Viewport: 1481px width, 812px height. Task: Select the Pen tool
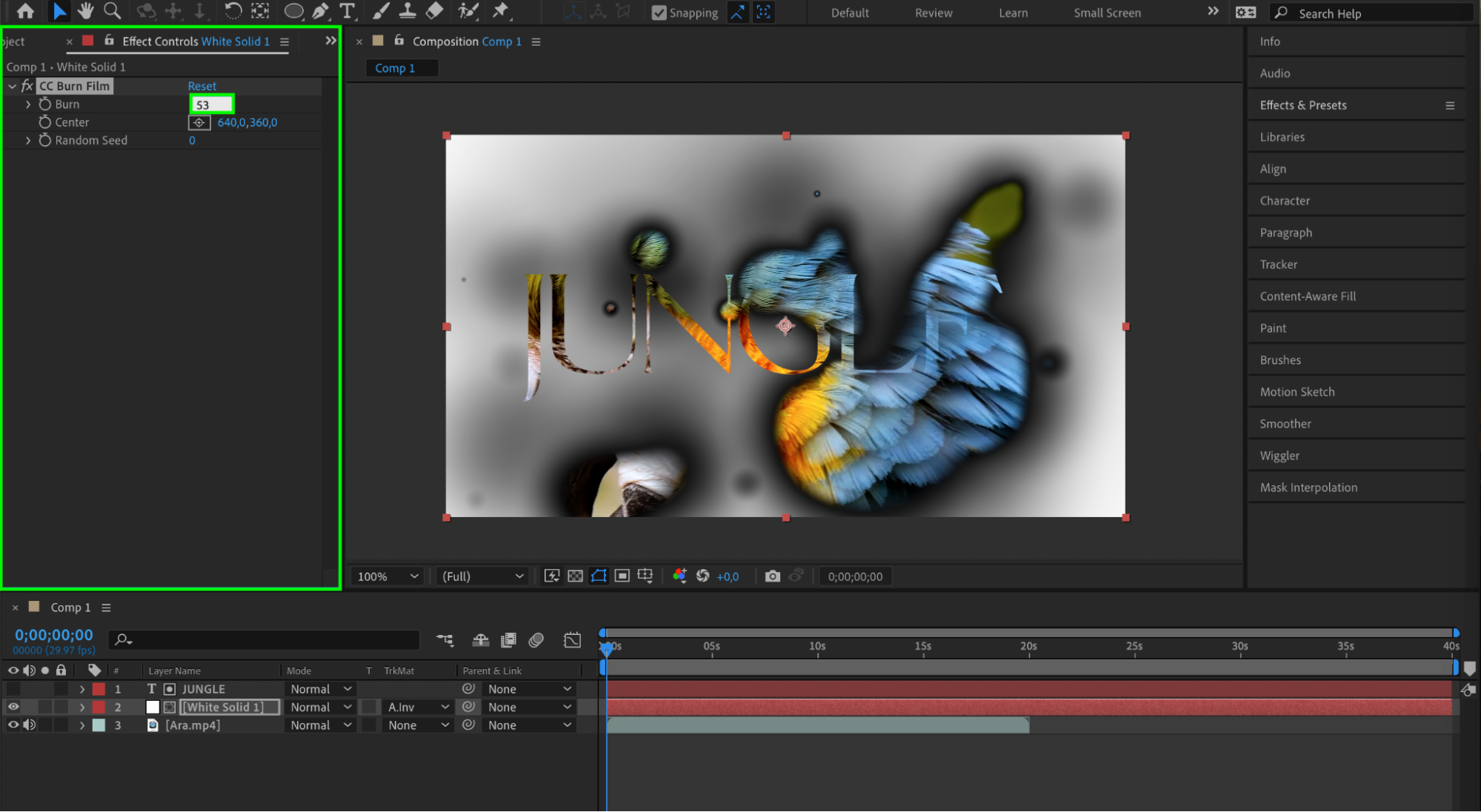point(321,11)
